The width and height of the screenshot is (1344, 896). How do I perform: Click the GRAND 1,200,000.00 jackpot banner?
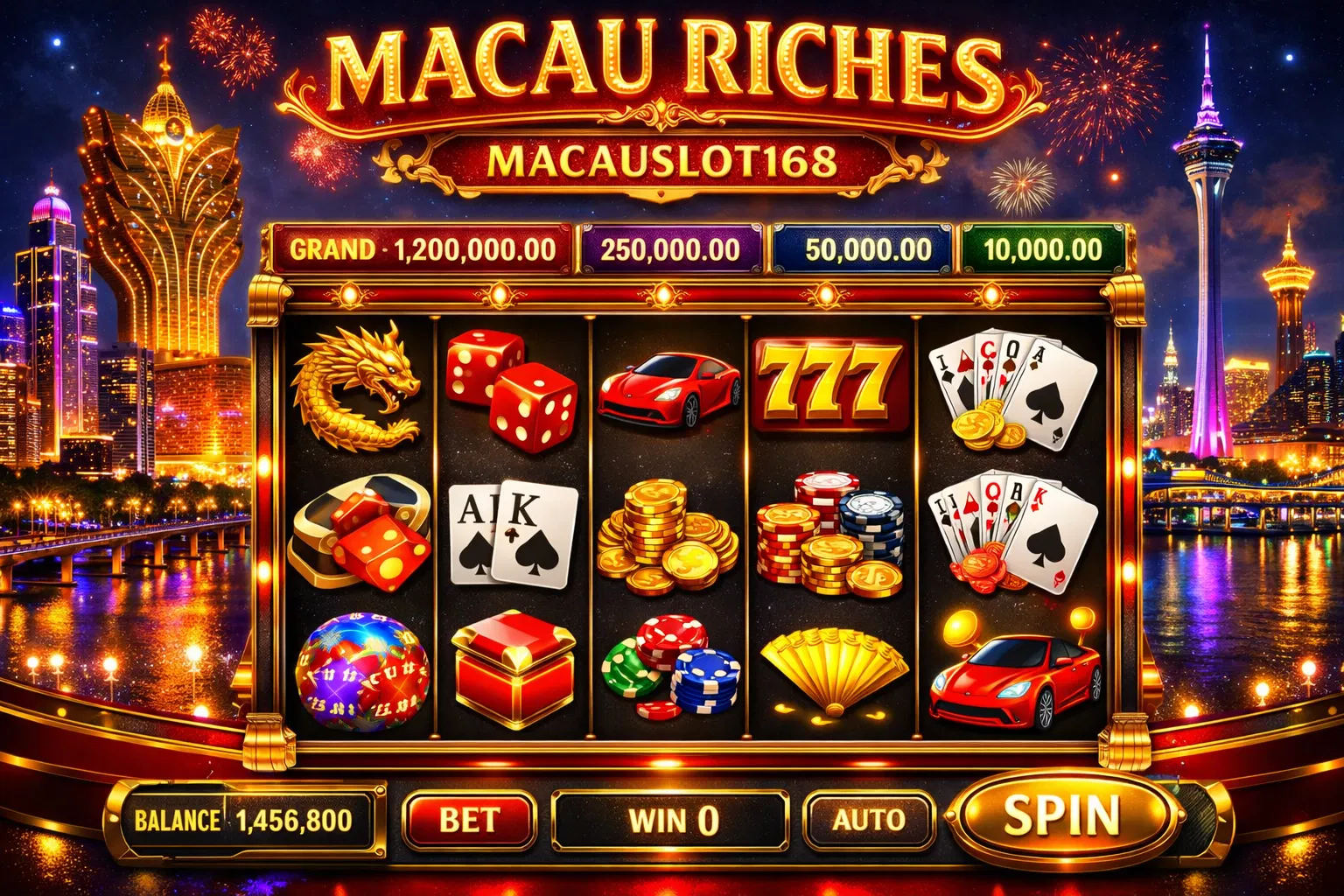pyautogui.click(x=422, y=249)
